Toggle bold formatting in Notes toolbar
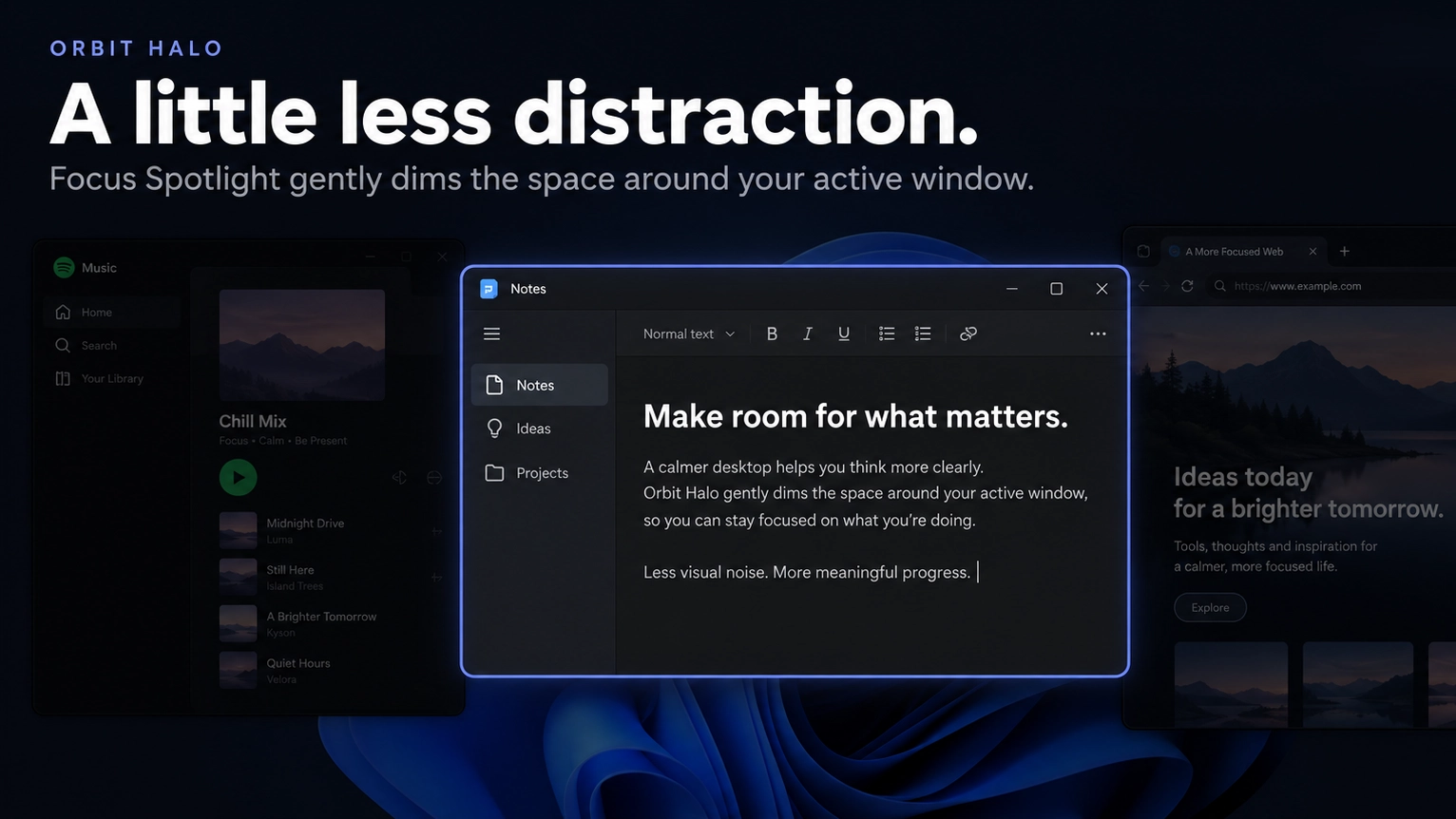This screenshot has width=1456, height=819. [772, 333]
